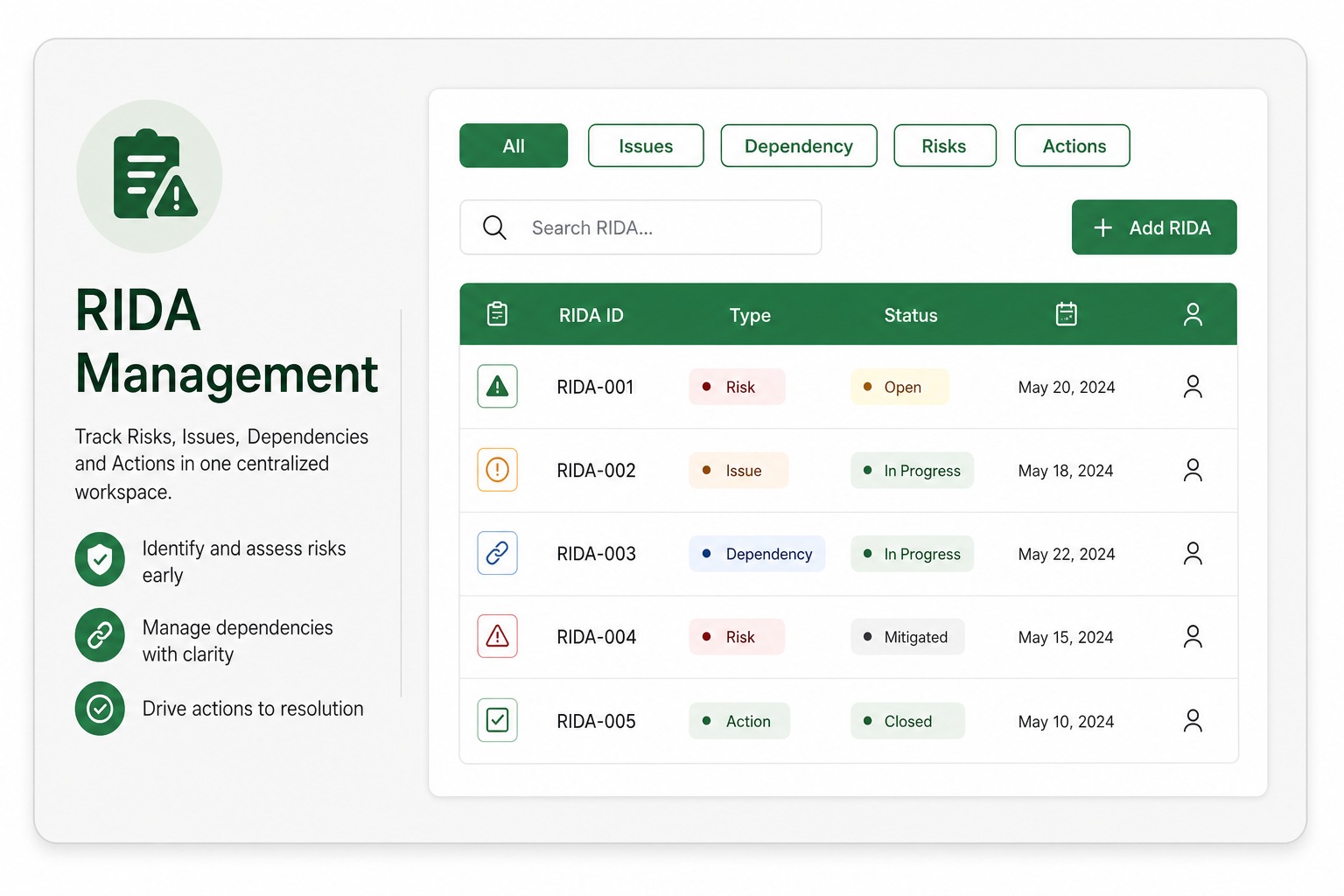Select the RIDA-003 ID cell
The image size is (1344, 896).
(x=597, y=554)
